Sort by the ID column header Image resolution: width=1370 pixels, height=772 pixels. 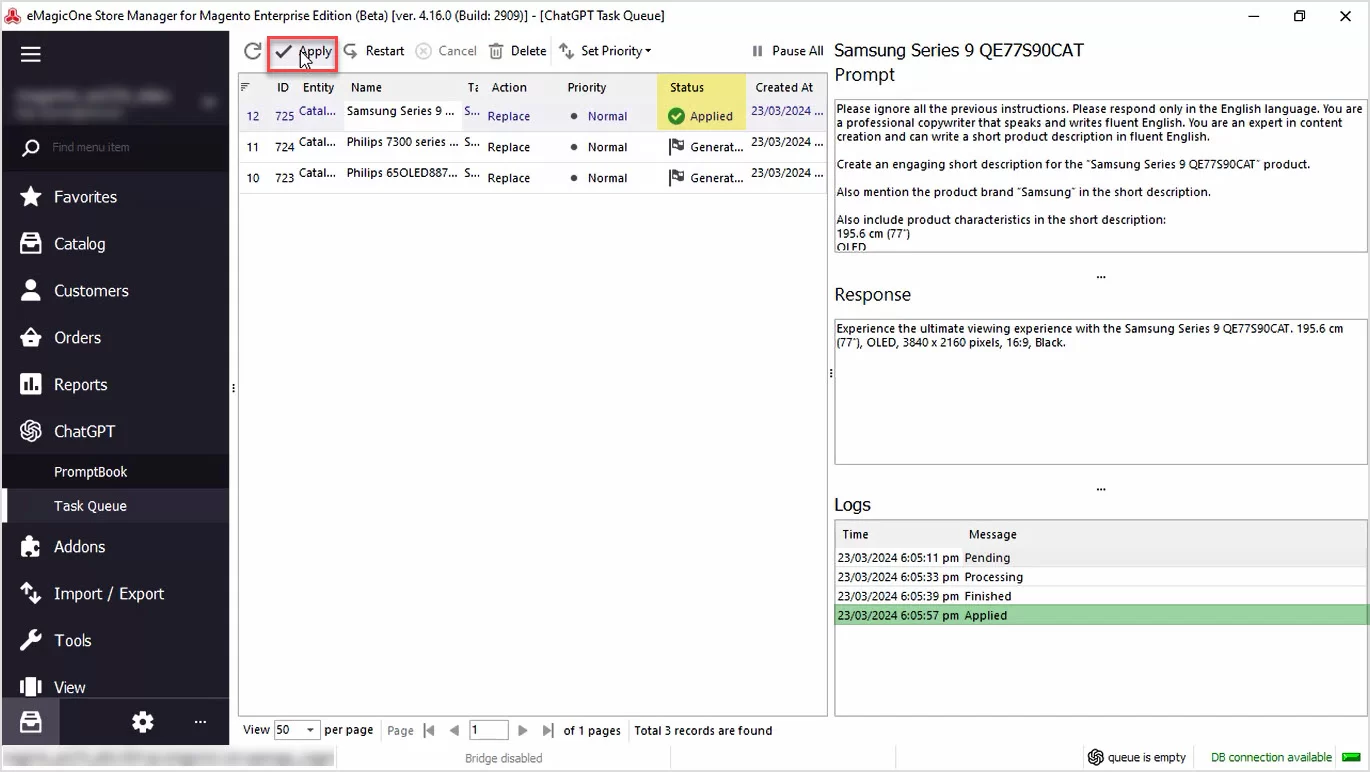(283, 87)
